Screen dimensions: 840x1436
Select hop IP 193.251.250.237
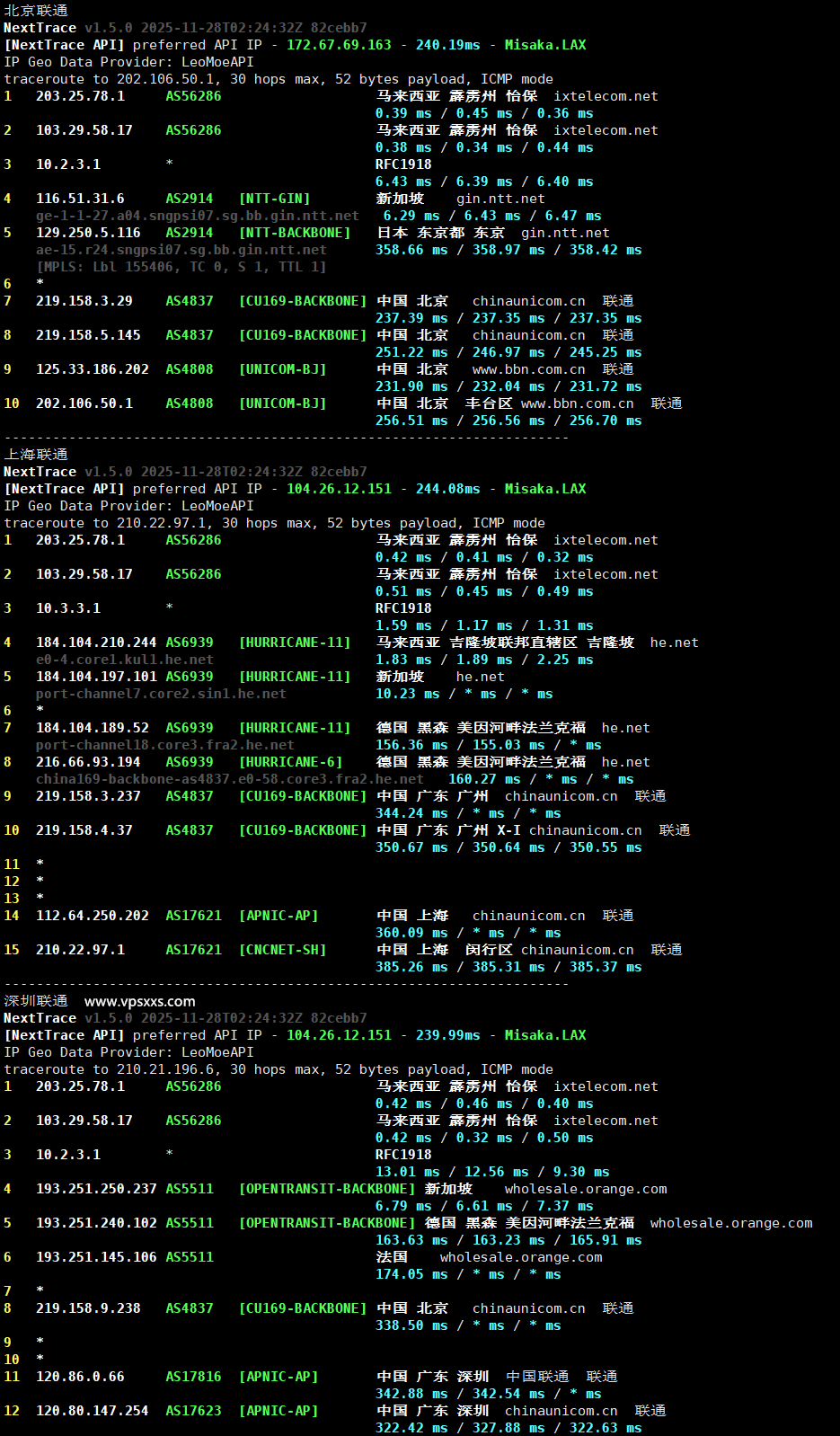tap(96, 1189)
